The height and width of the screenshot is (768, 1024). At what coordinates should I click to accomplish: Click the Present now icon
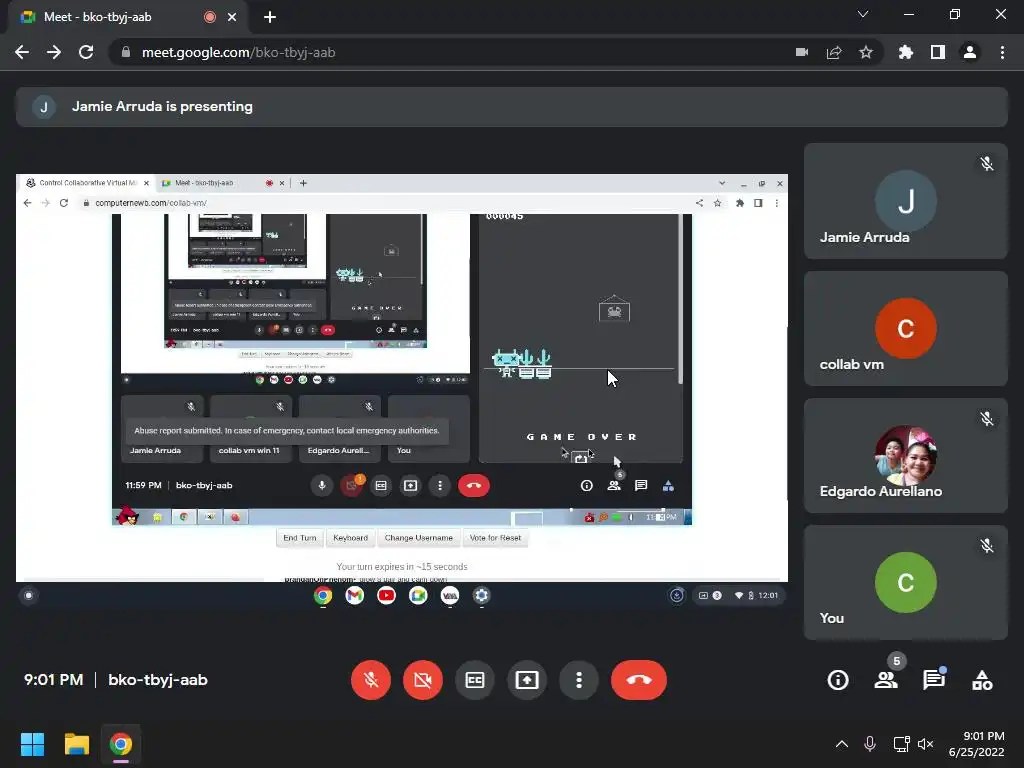[x=527, y=680]
